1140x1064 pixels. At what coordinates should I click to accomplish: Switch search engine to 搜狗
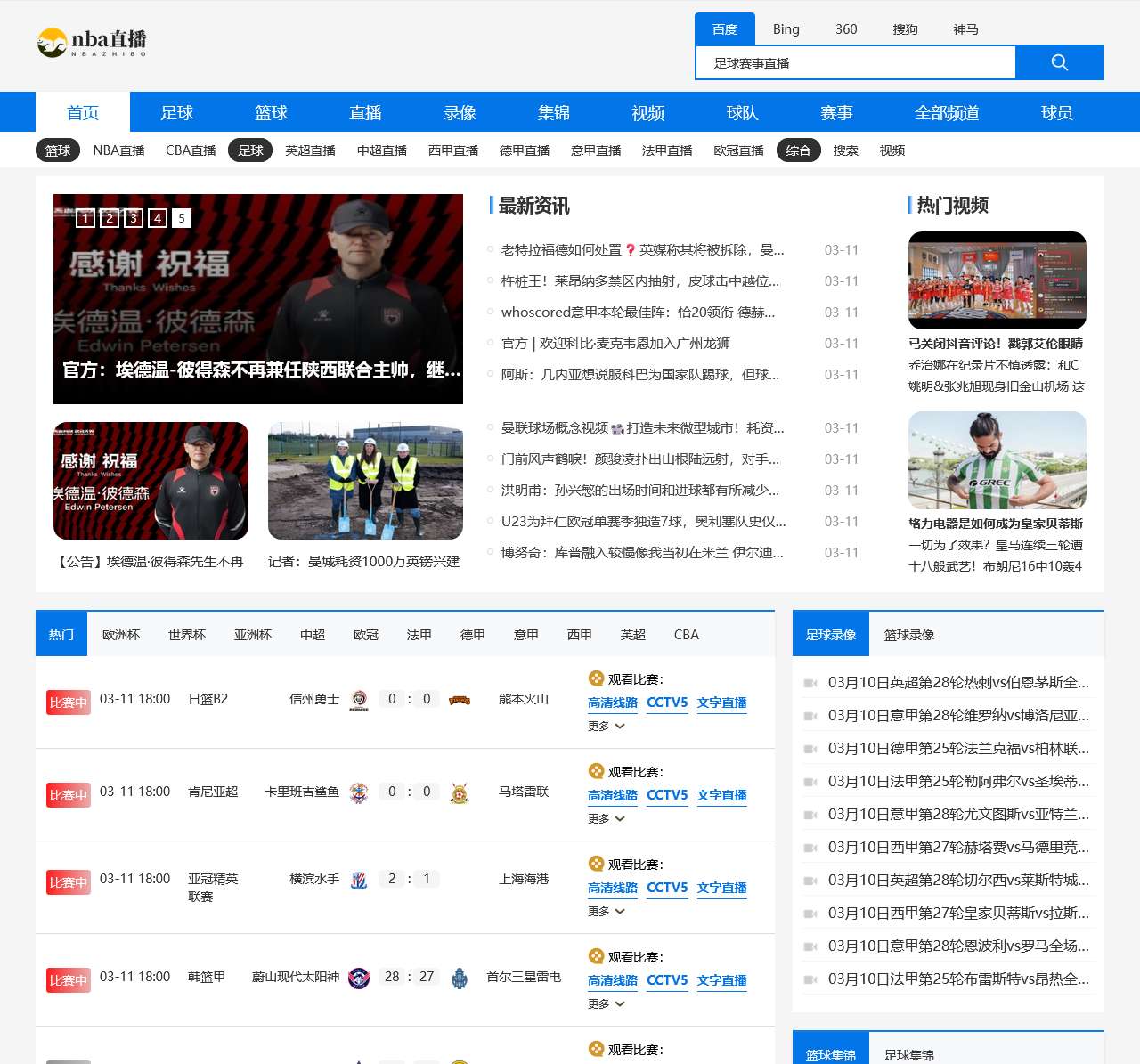[x=906, y=29]
